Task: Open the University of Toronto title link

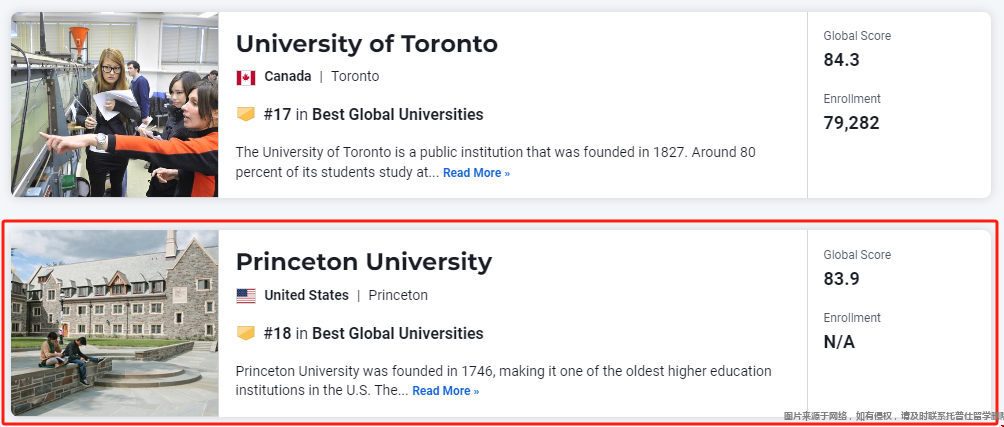Action: 366,44
